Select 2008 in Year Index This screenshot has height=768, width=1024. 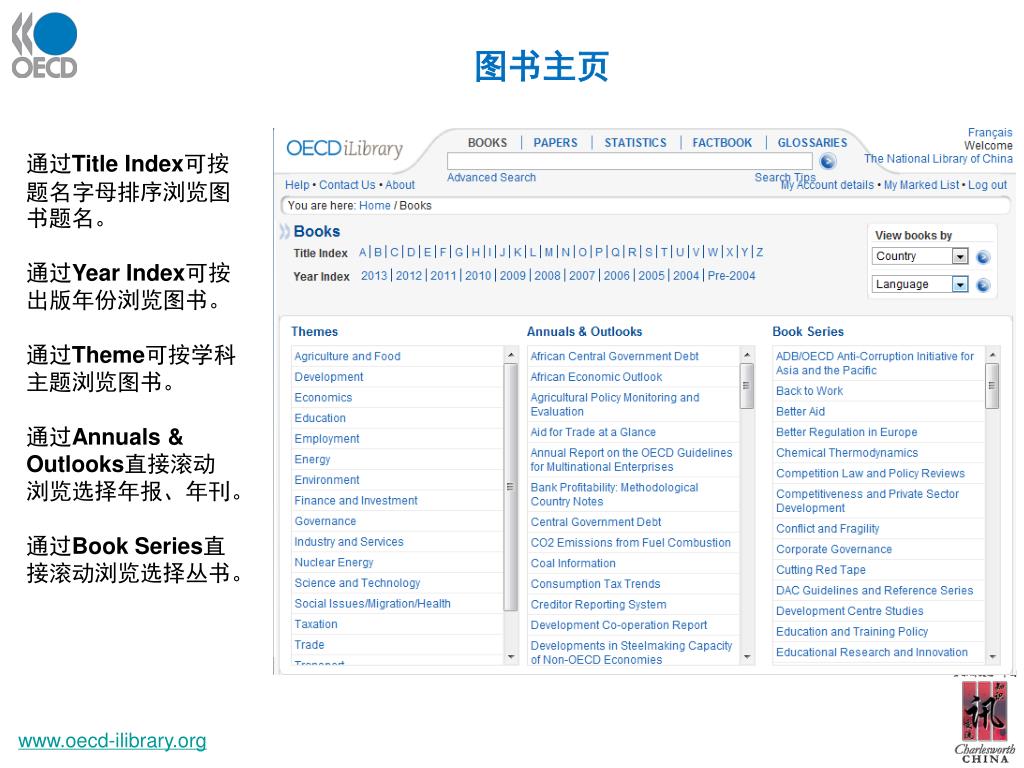[547, 276]
